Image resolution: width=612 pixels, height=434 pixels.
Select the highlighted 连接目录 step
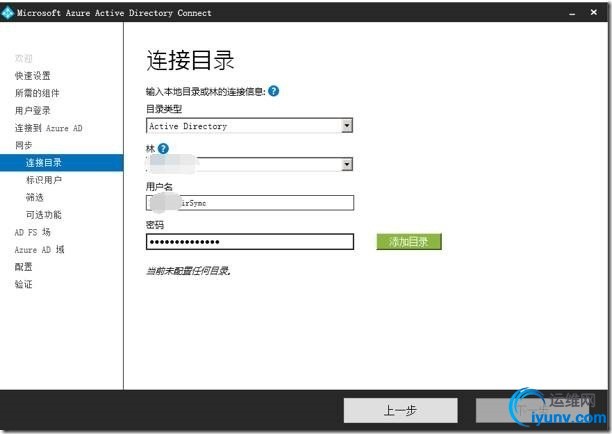pos(62,163)
